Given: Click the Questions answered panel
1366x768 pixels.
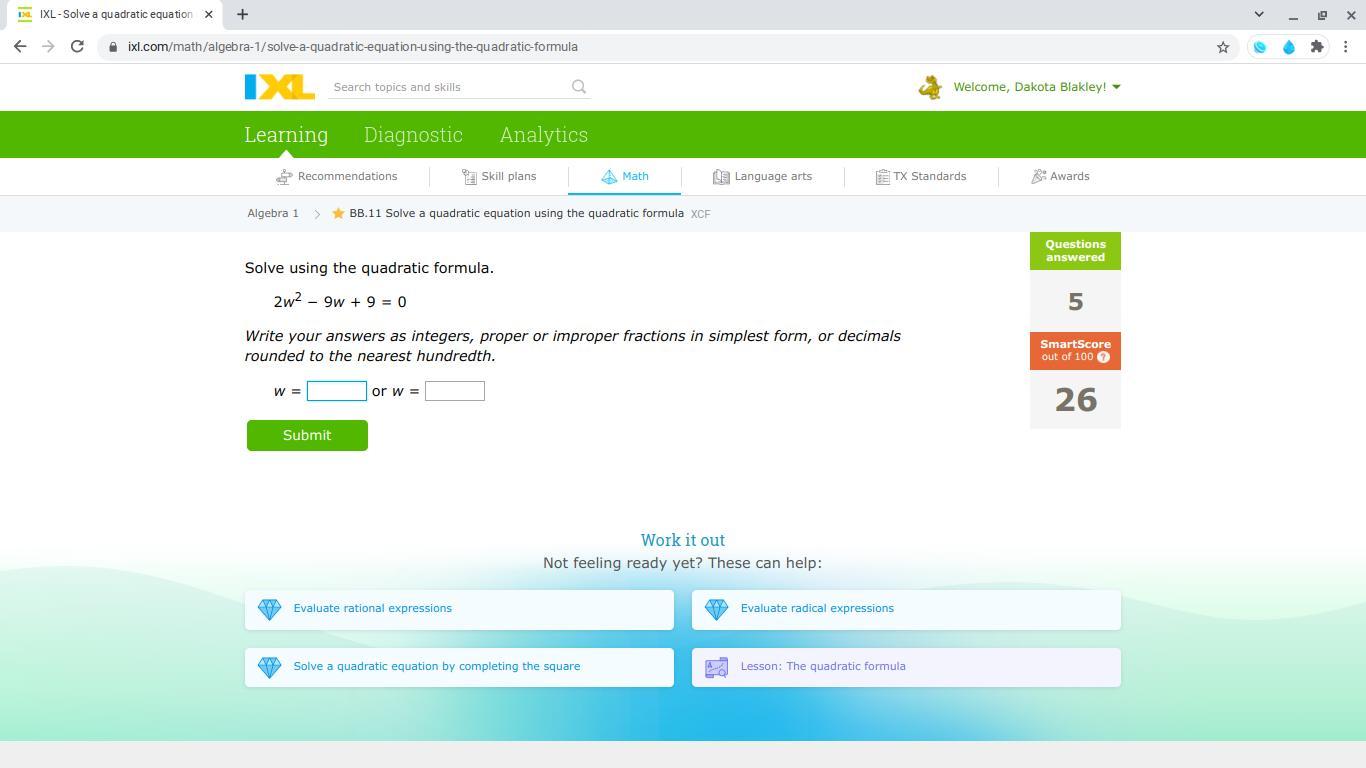Looking at the screenshot, I should [1075, 282].
